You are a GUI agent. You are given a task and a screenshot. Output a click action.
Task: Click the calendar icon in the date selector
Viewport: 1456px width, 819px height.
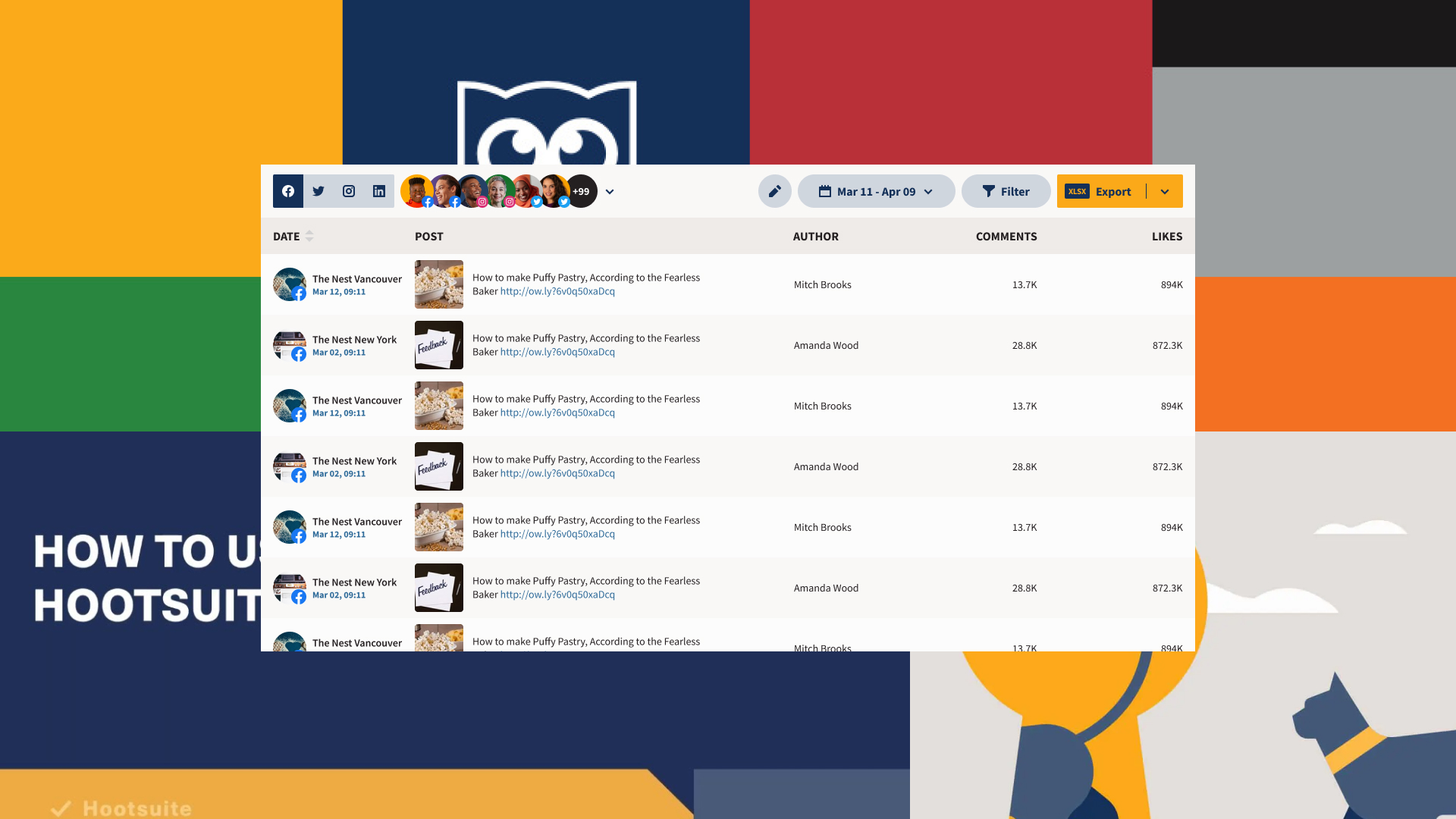point(825,191)
